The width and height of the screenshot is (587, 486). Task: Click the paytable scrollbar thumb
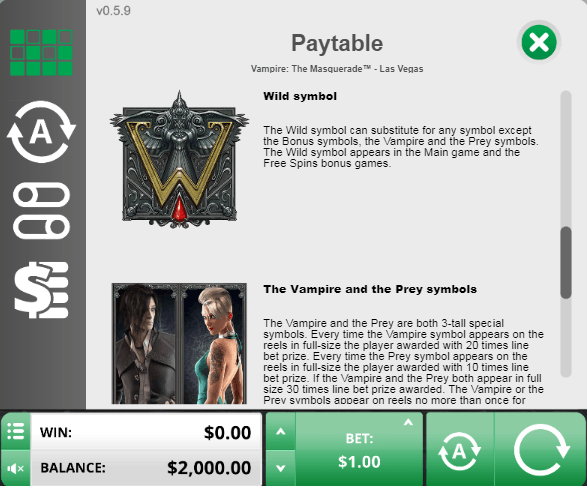(566, 262)
